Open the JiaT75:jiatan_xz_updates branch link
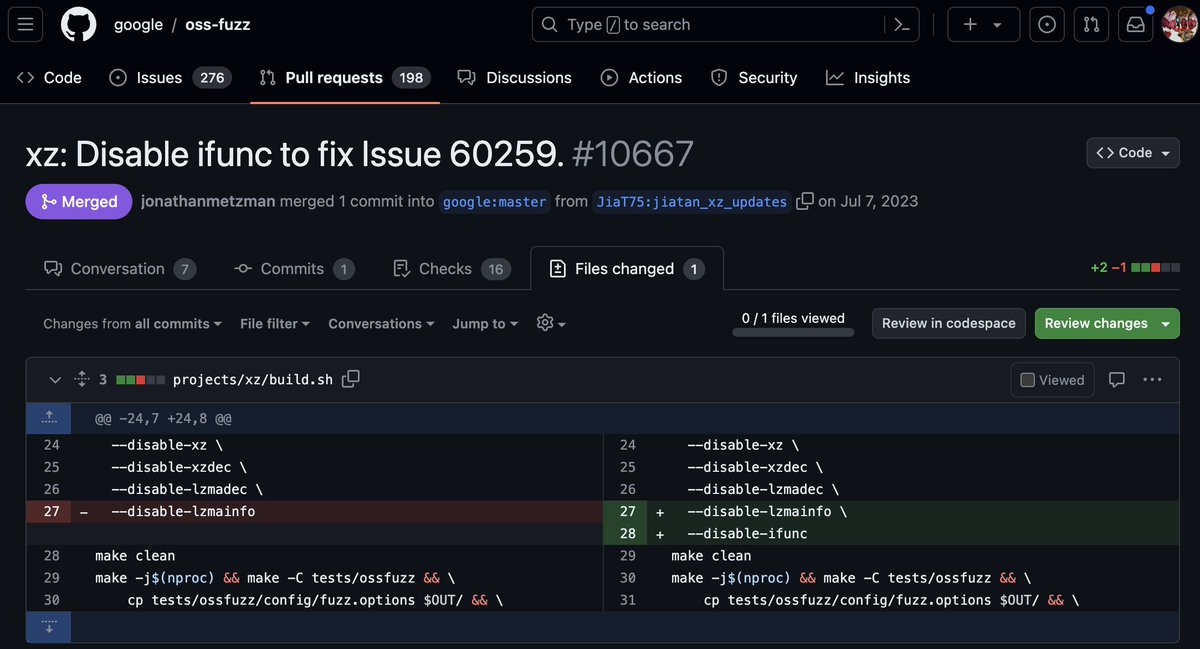The width and height of the screenshot is (1200, 649). pos(692,201)
